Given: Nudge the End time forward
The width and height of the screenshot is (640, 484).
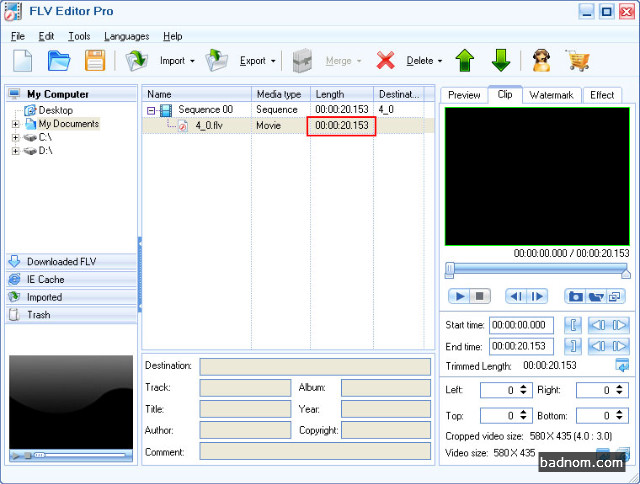Looking at the screenshot, I should click(x=619, y=346).
